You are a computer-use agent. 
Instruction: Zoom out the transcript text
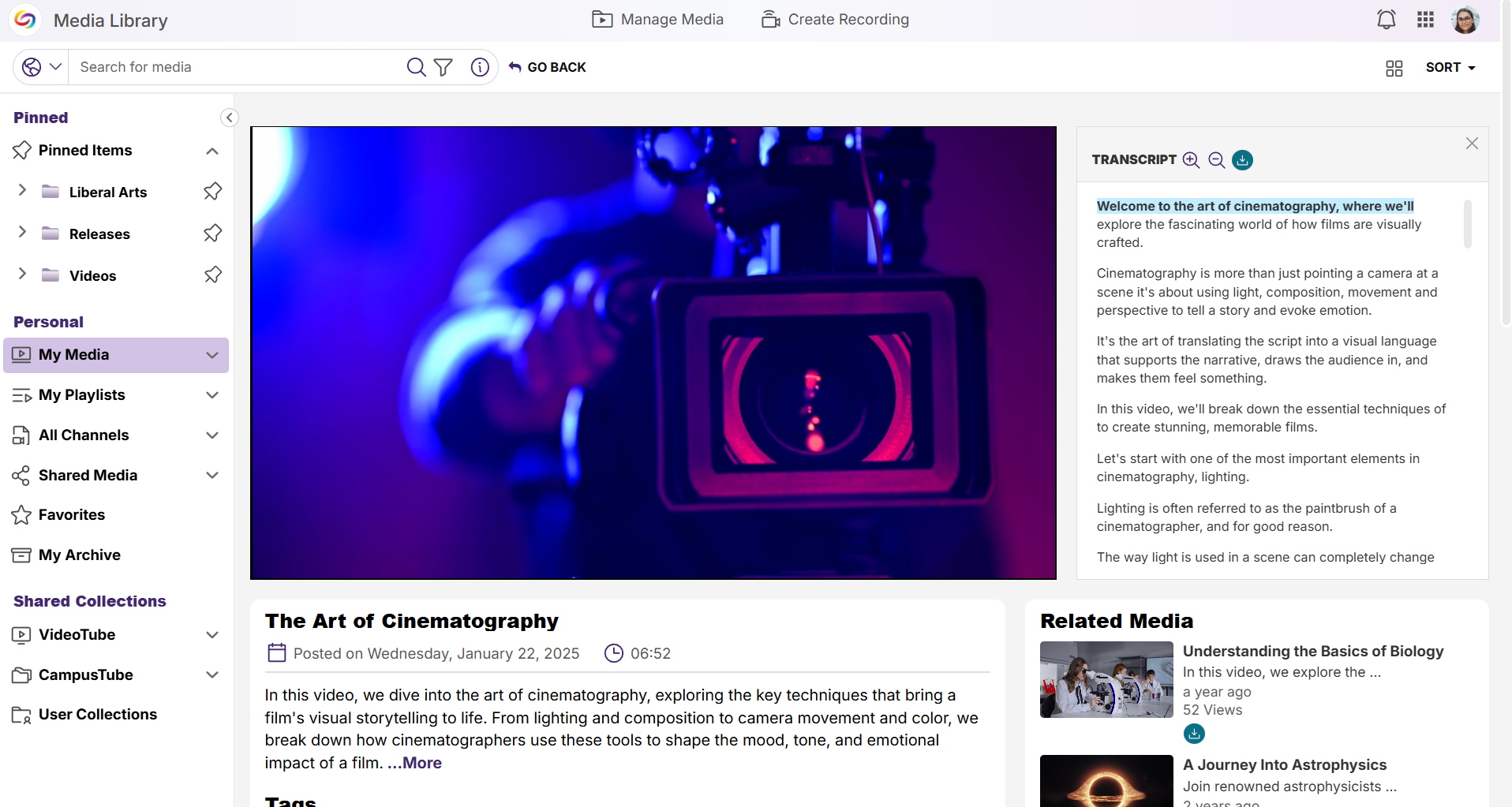(x=1217, y=160)
